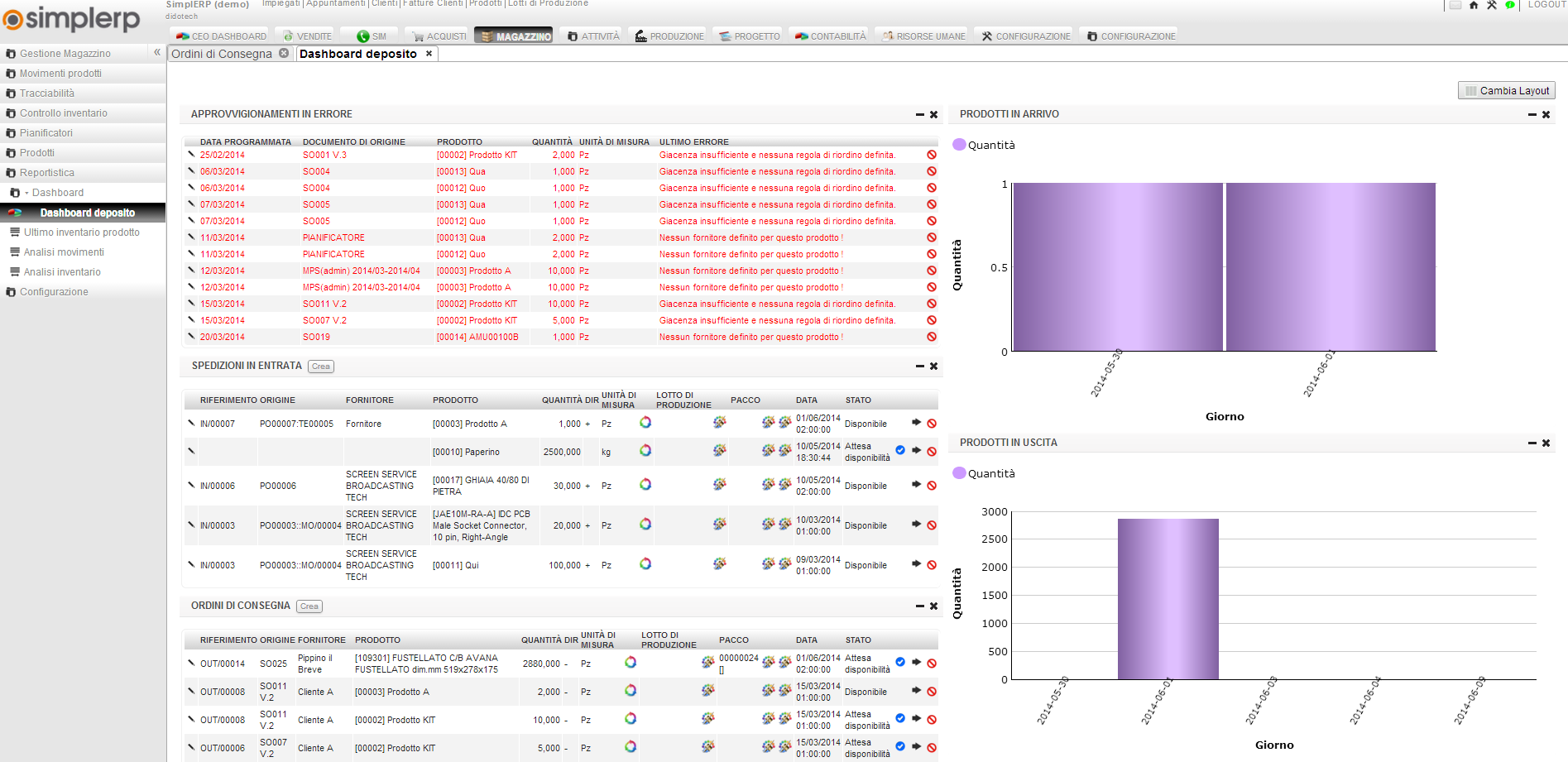Viewport: 1568px width, 762px height.
Task: Process the IN/00007 shipment with the black arrow
Action: click(917, 423)
